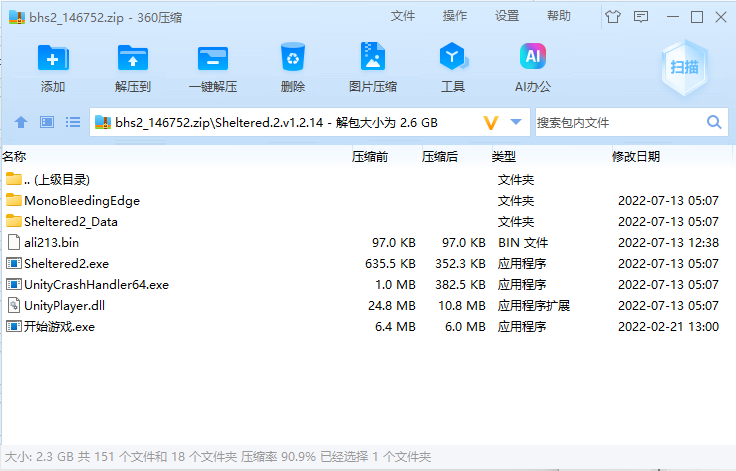Click the MonoBleedingEdge folder icon
The width and height of the screenshot is (736, 471).
(x=14, y=200)
